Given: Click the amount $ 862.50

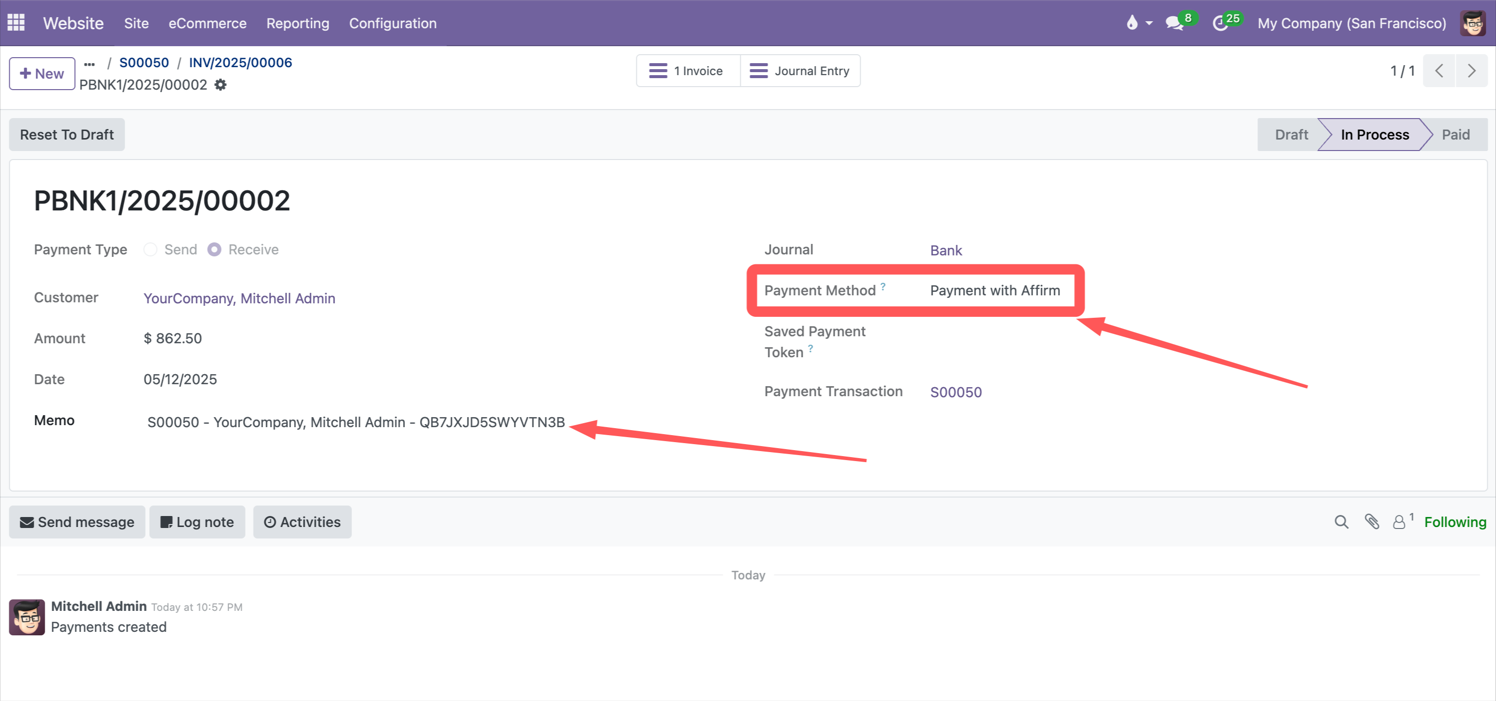Looking at the screenshot, I should [173, 338].
